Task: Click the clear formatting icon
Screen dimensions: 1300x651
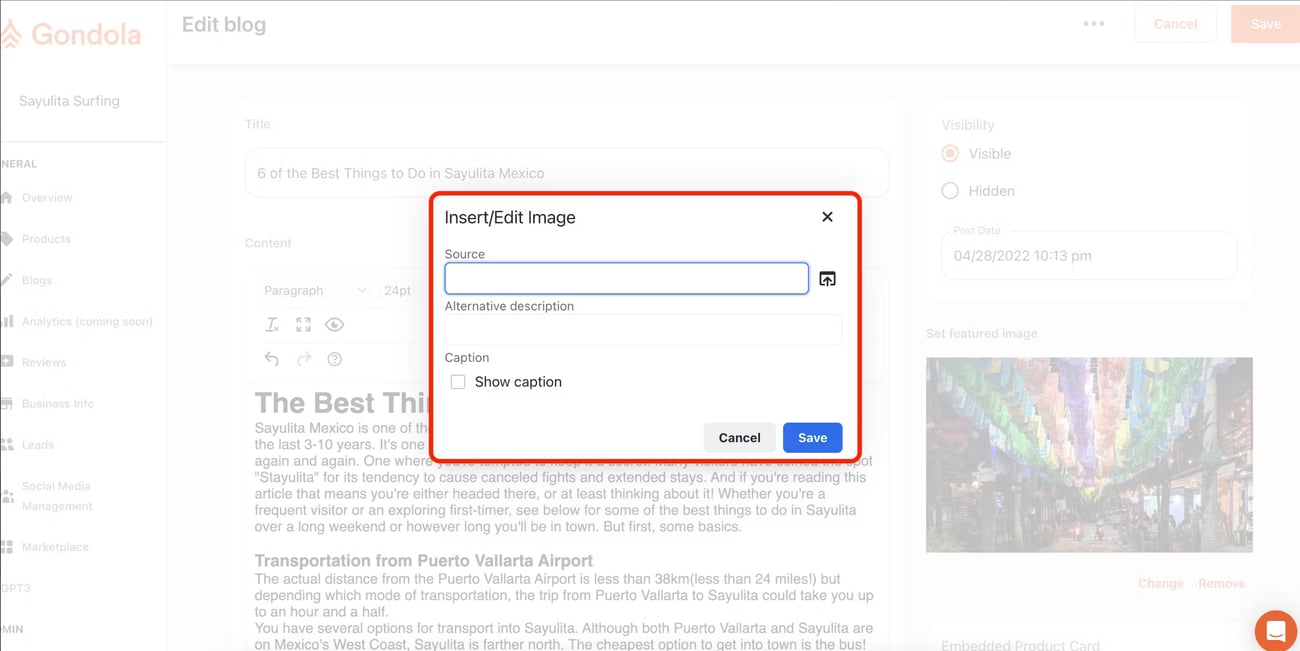Action: (272, 325)
